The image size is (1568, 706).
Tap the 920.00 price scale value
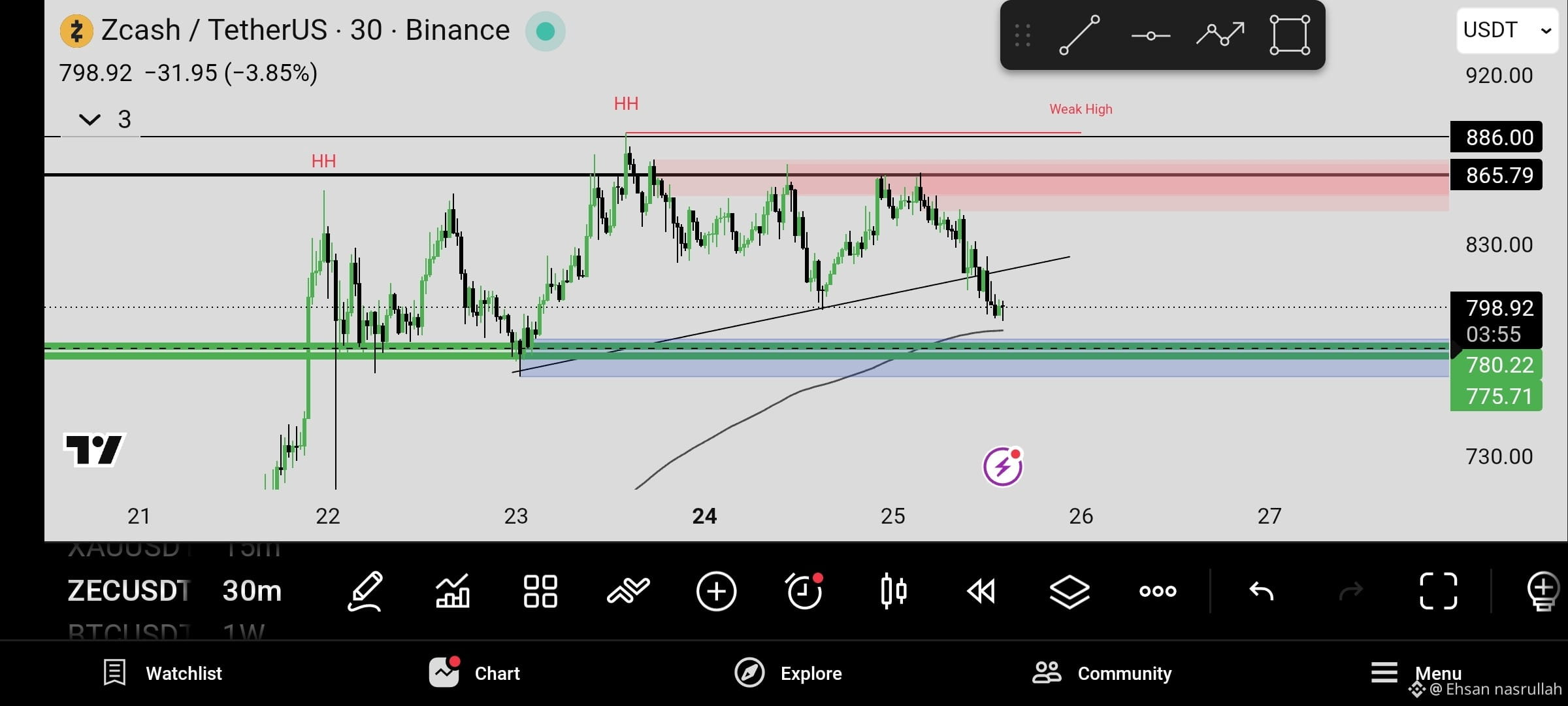[x=1499, y=76]
